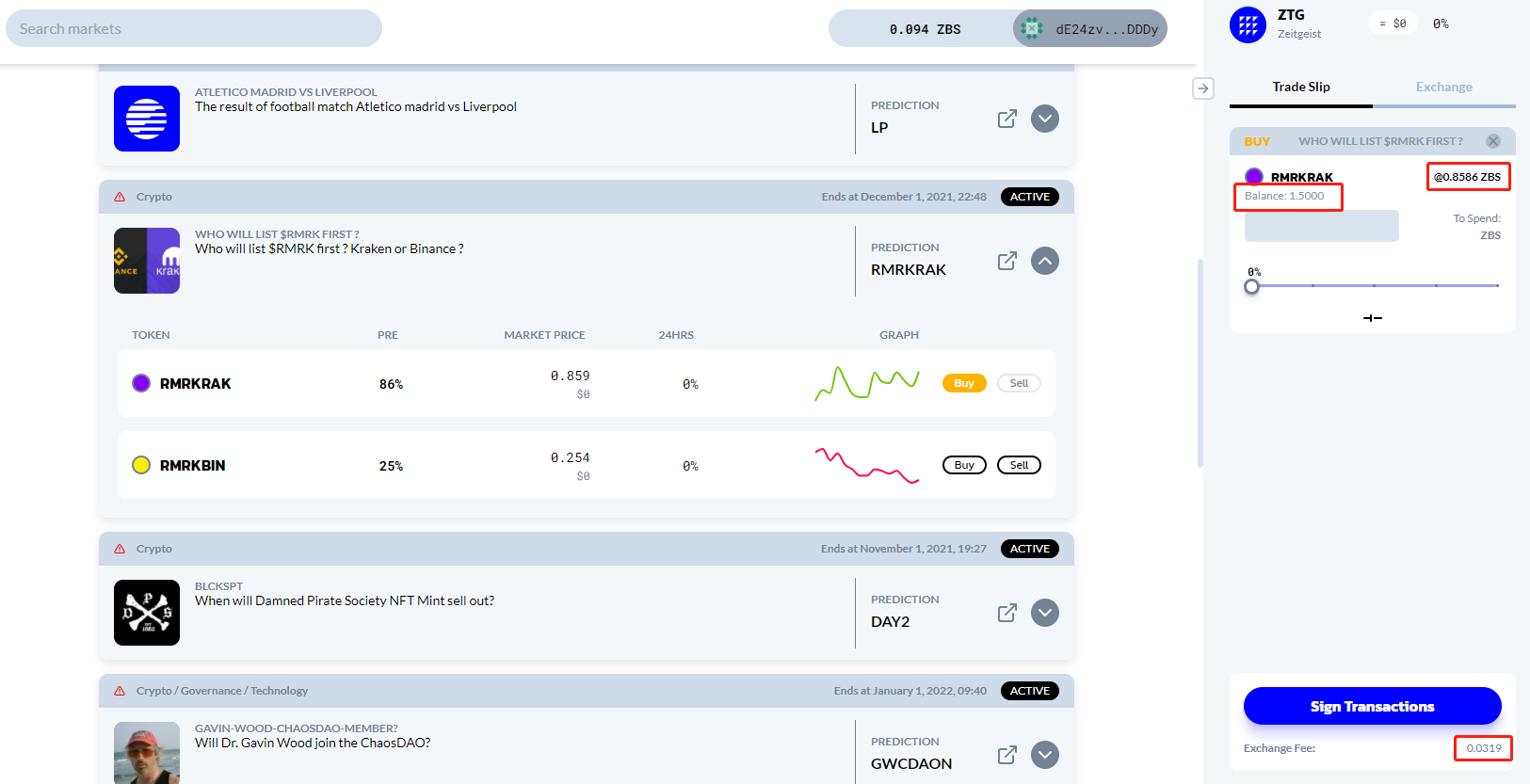Click the Sell button for RMRKRAK

pyautogui.click(x=1019, y=383)
